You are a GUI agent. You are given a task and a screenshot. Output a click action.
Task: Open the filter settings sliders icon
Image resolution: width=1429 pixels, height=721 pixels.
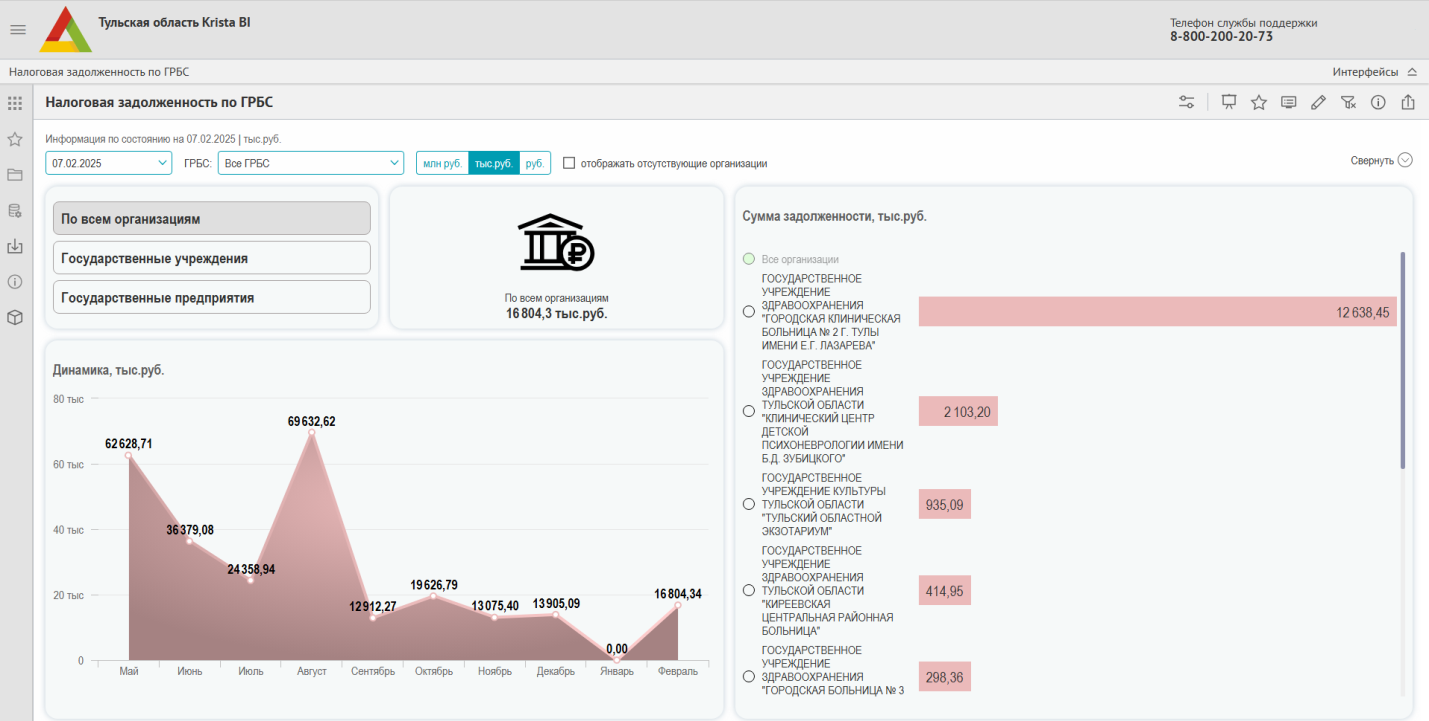pos(1187,102)
